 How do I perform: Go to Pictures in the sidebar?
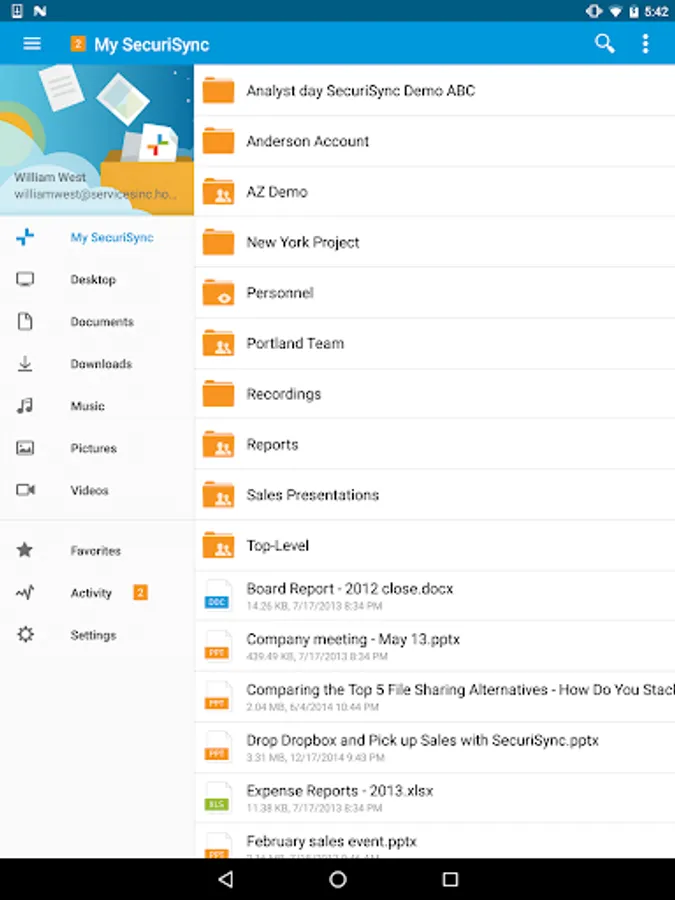click(97, 448)
